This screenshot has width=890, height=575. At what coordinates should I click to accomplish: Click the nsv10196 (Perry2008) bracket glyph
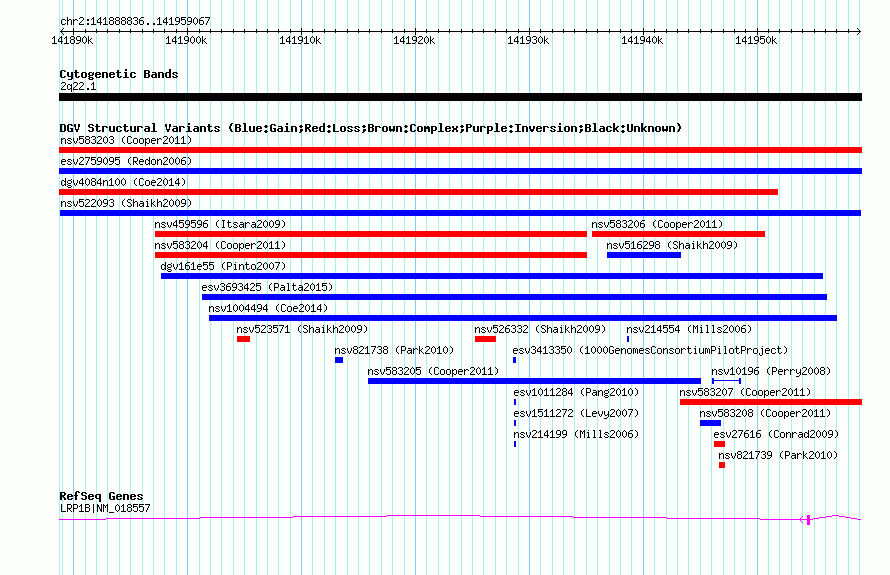pyautogui.click(x=727, y=381)
